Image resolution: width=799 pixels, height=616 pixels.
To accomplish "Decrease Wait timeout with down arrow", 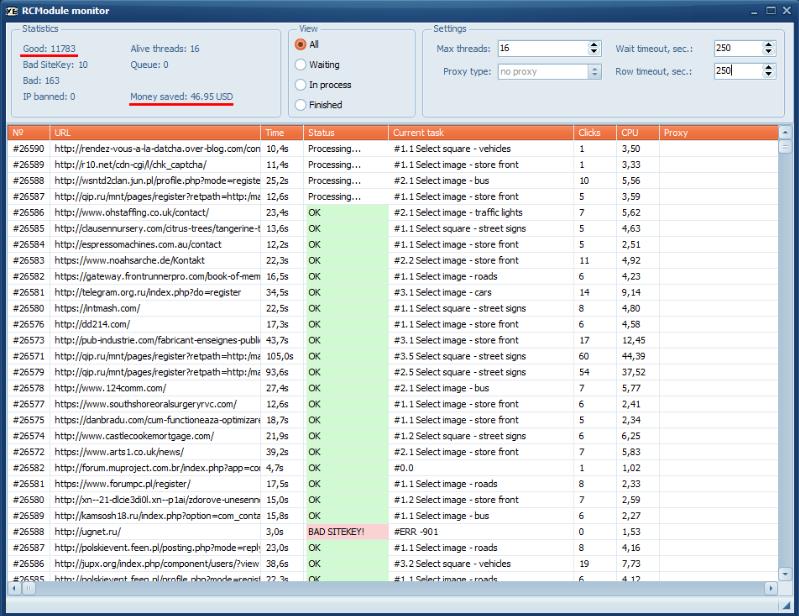I will (x=768, y=51).
